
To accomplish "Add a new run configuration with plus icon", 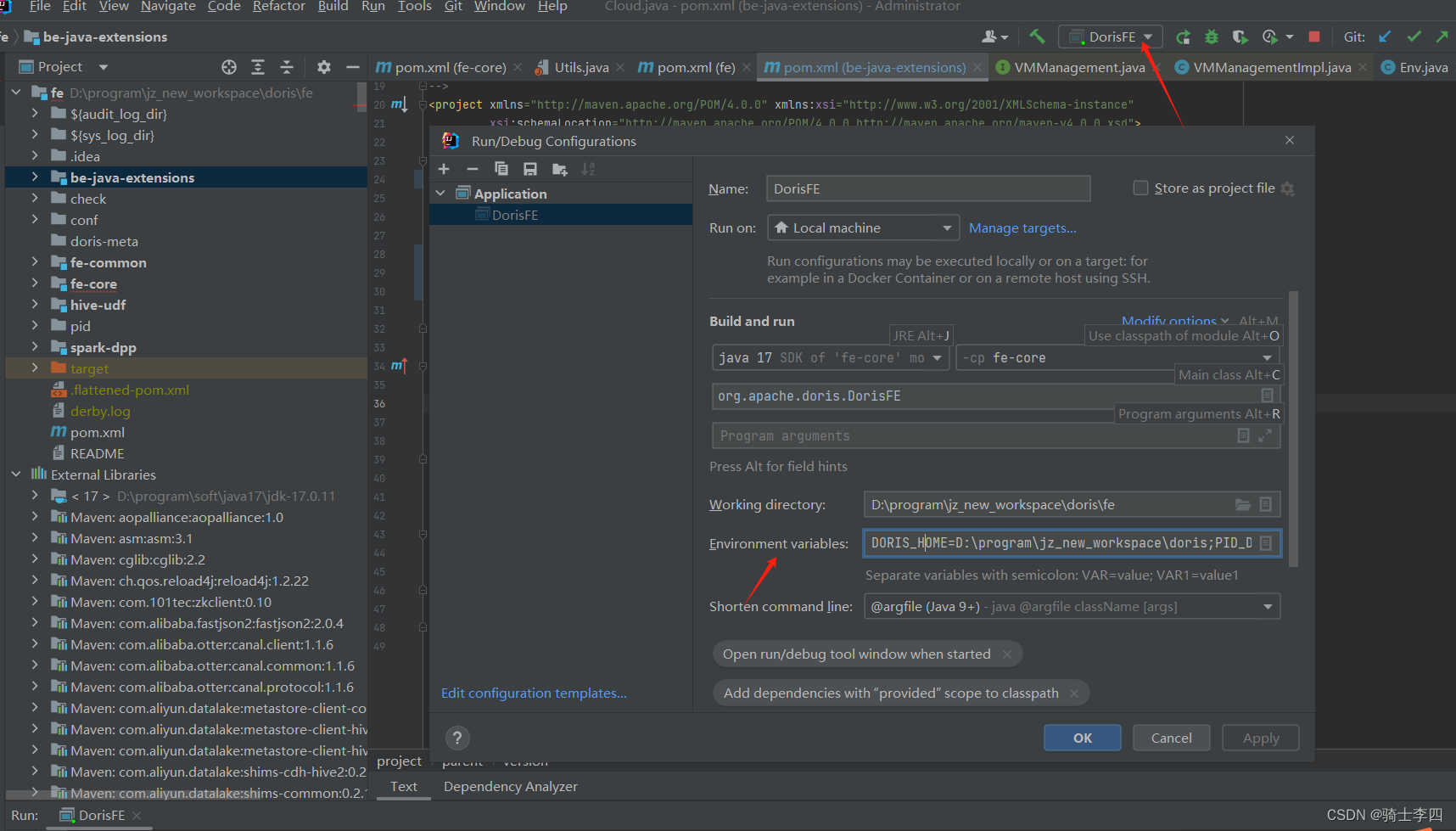I will (444, 169).
